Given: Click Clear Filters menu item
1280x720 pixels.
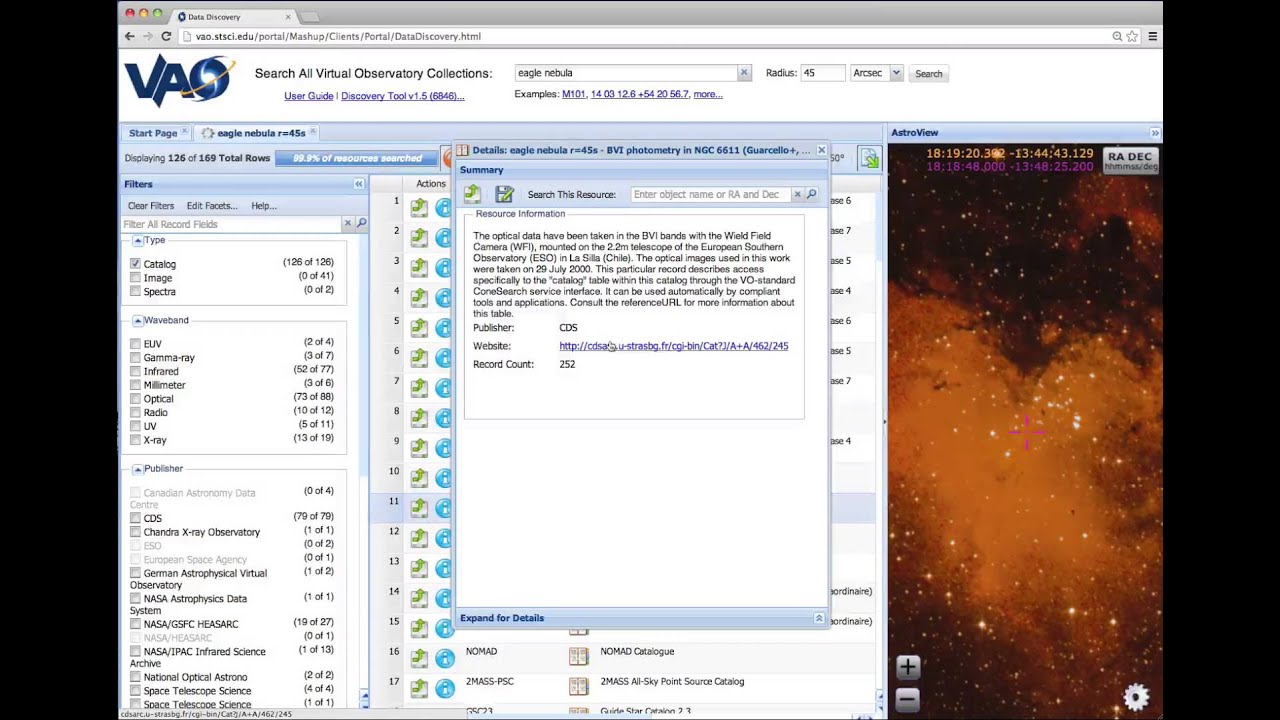Looking at the screenshot, I should [x=151, y=206].
